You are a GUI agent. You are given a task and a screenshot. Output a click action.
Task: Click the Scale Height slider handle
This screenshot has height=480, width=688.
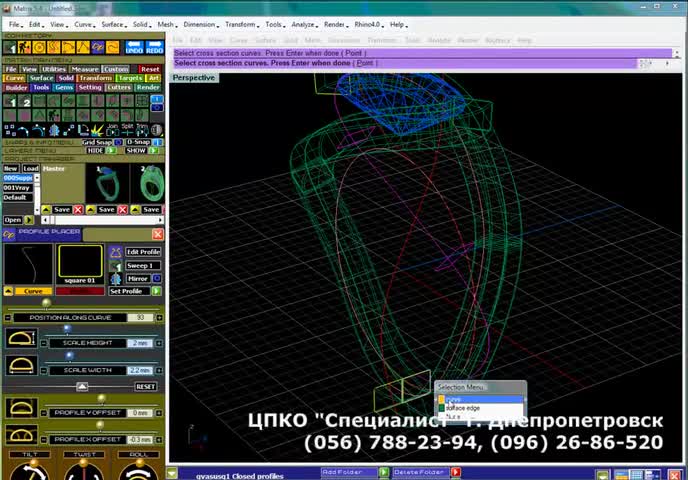tap(67, 329)
